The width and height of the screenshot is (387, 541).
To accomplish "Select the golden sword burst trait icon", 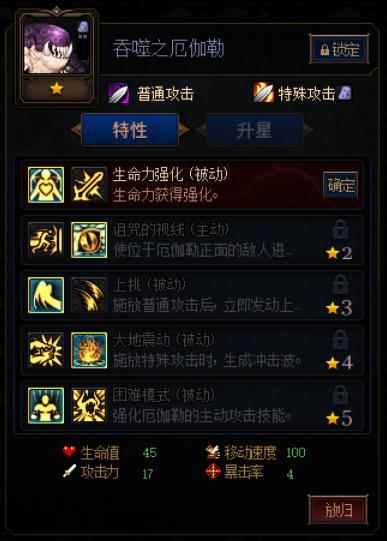I will point(89,185).
